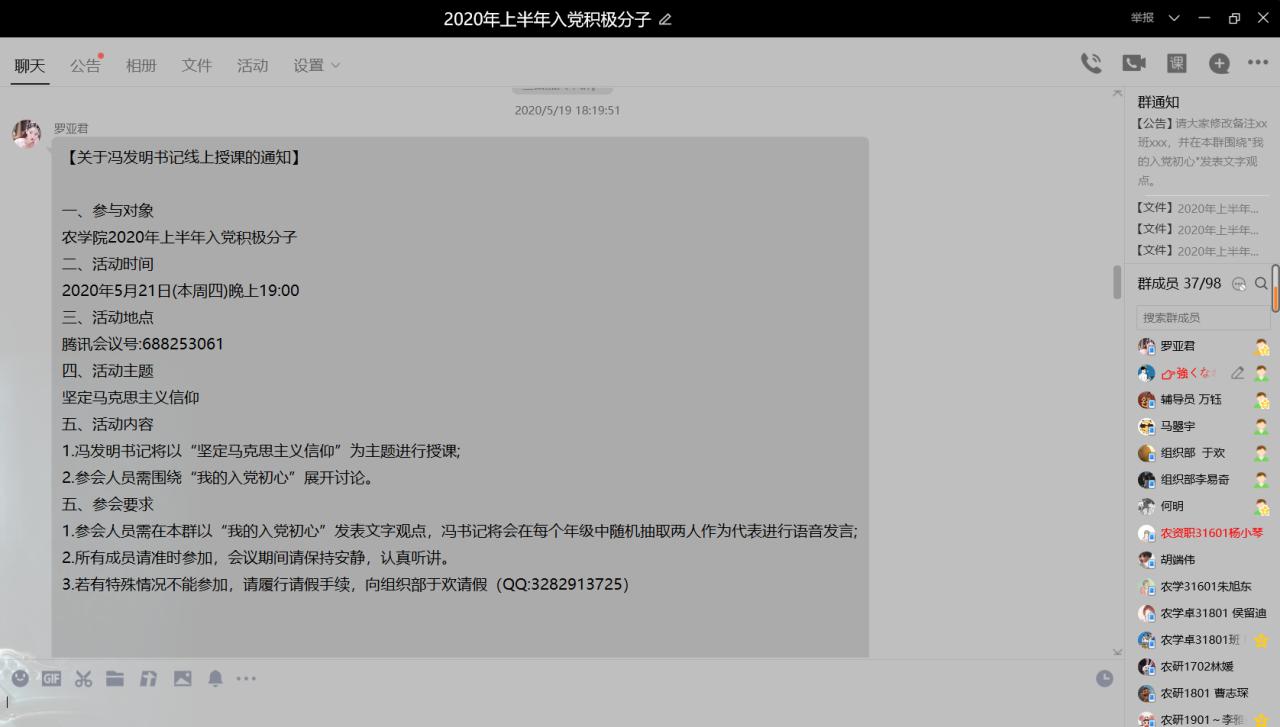Select group member 辅导员 万钰
This screenshot has height=727, width=1280.
point(1190,399)
